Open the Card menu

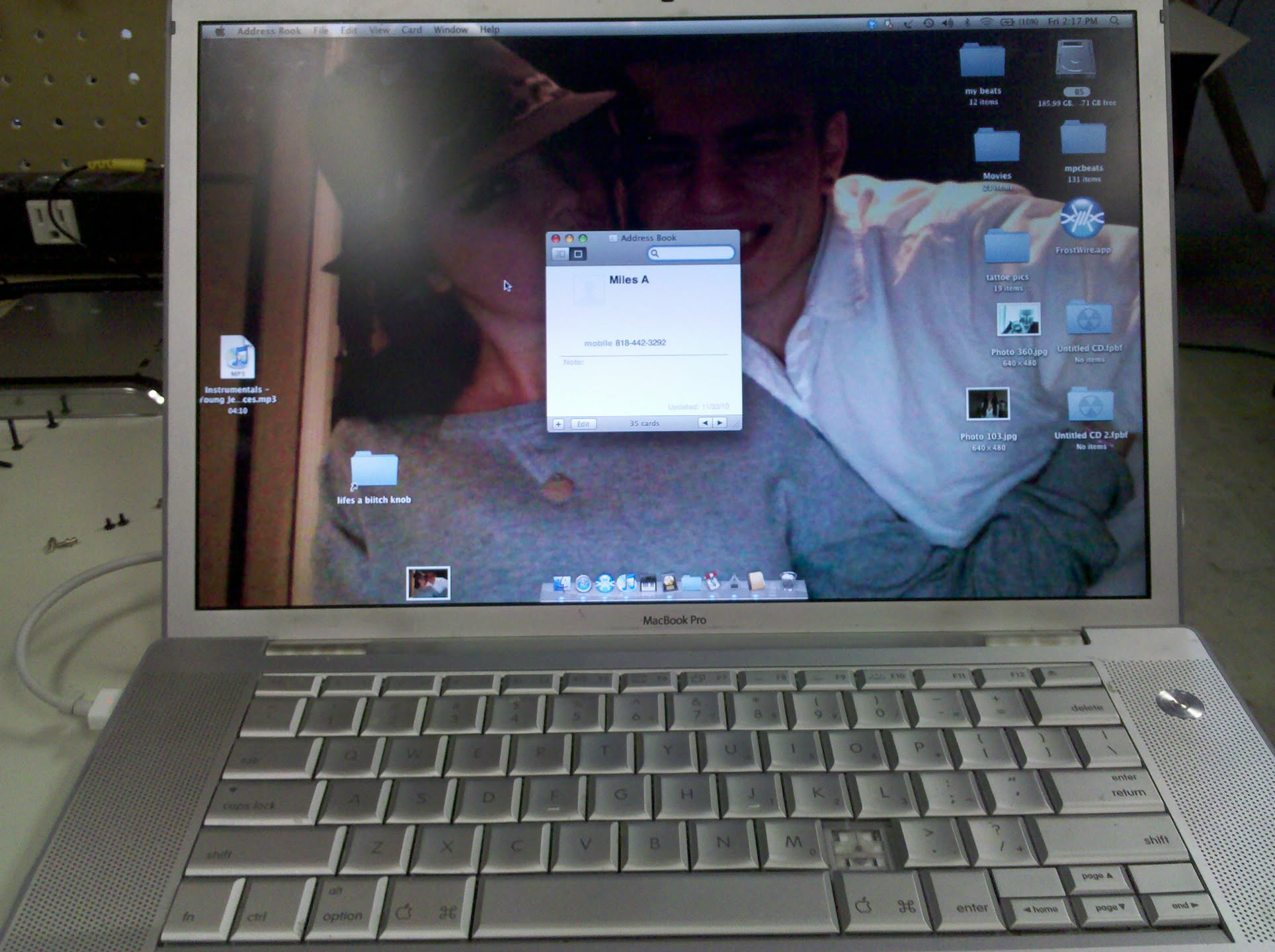pyautogui.click(x=411, y=30)
